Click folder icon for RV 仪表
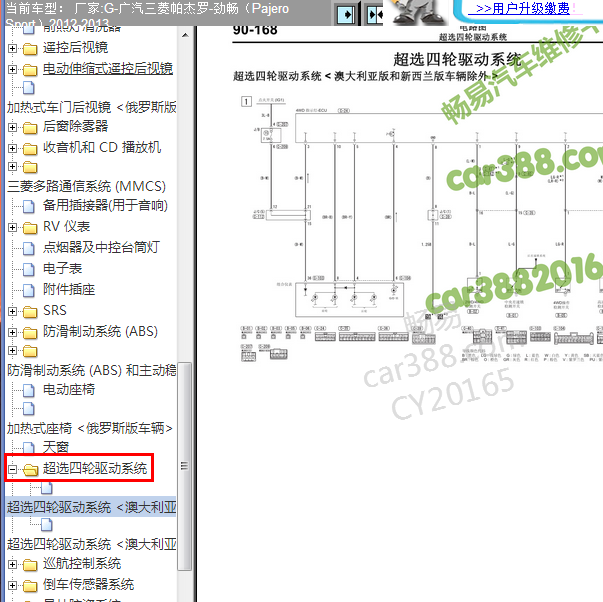Screen dimensions: 603x602 click(29, 227)
